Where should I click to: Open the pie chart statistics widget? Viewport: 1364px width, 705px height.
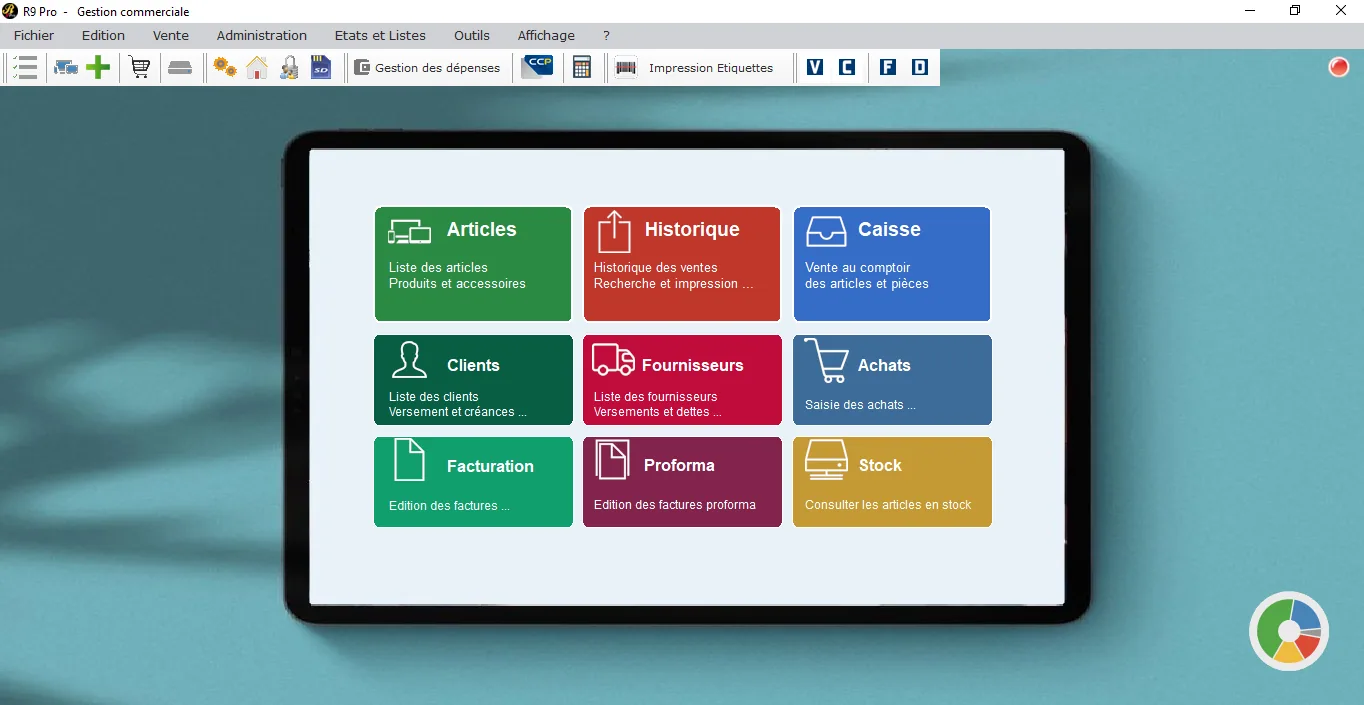tap(1289, 630)
